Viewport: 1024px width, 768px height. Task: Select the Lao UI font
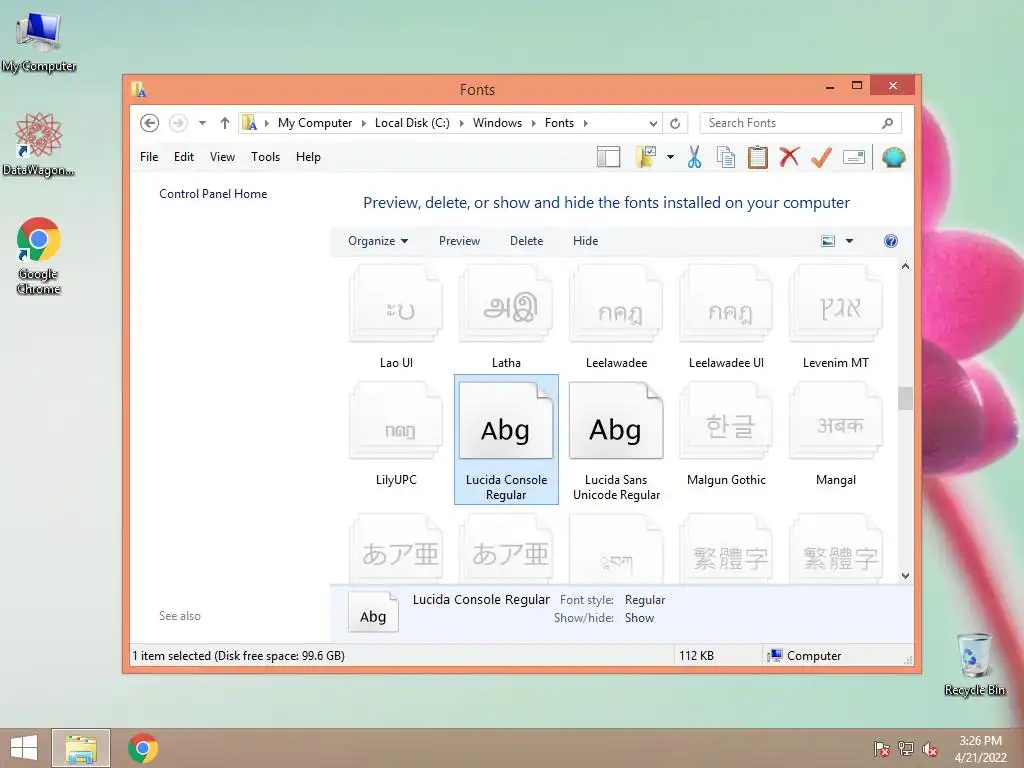[396, 317]
